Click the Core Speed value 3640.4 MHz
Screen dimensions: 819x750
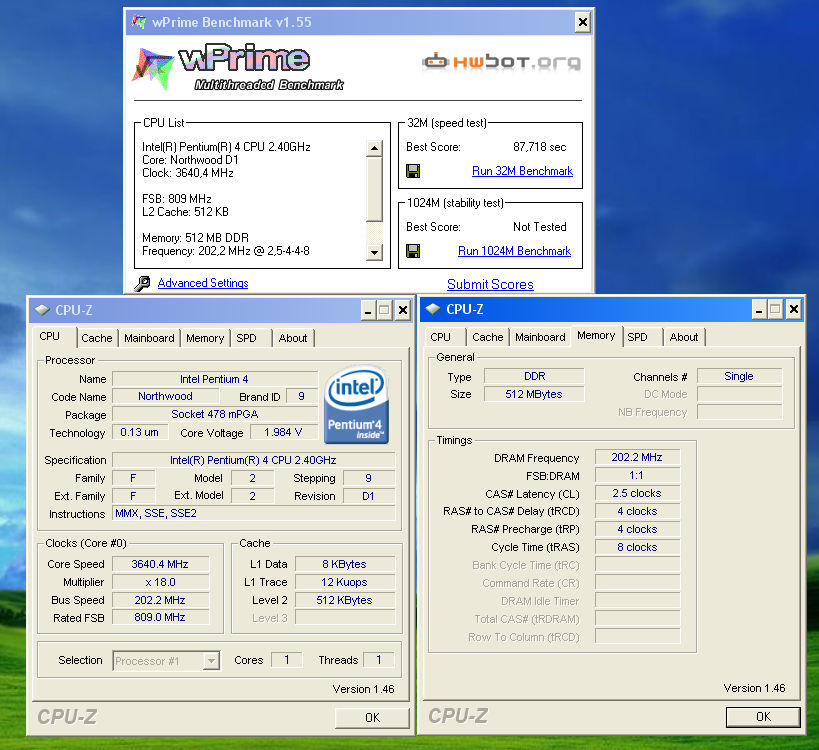[160, 564]
